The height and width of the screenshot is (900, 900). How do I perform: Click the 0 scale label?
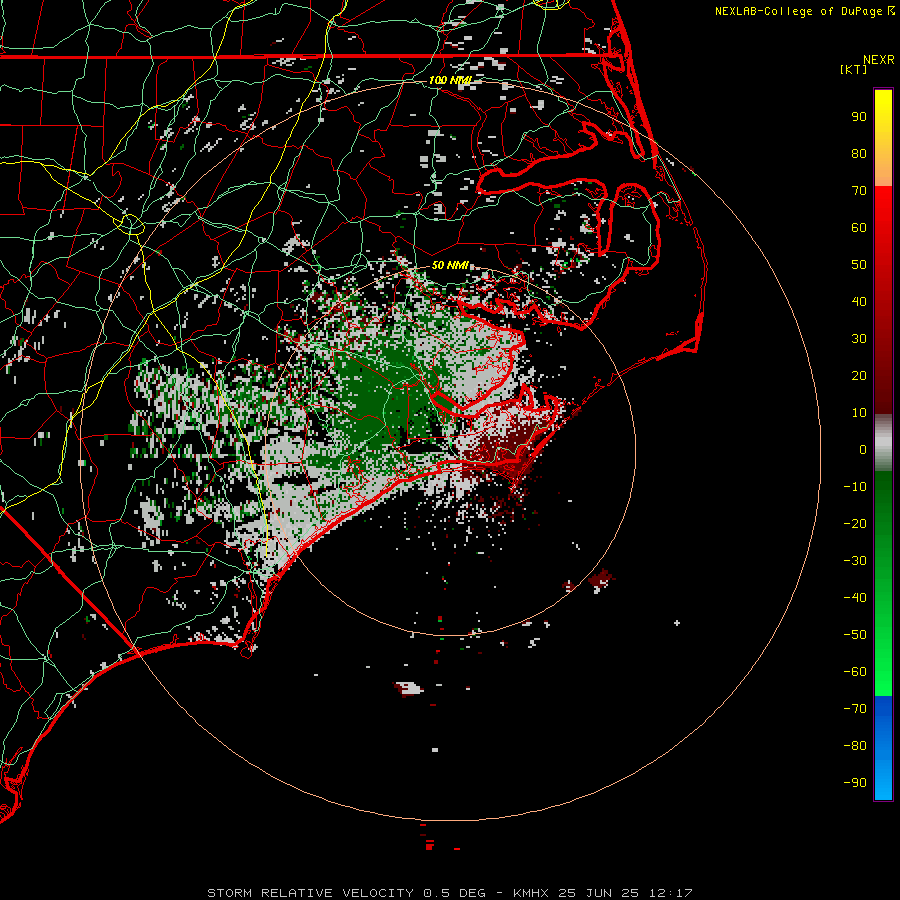pyautogui.click(x=863, y=449)
